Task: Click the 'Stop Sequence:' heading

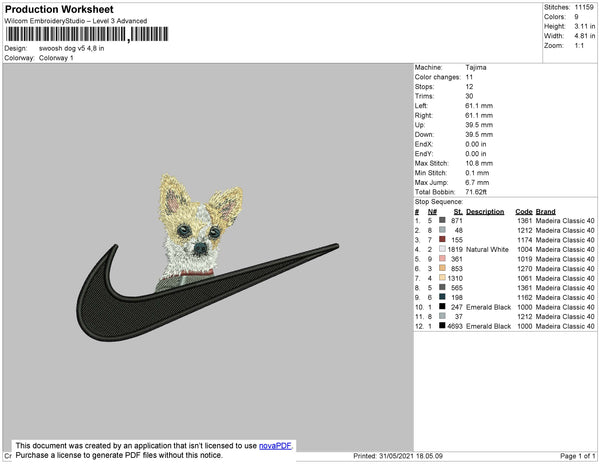Action: (439, 202)
